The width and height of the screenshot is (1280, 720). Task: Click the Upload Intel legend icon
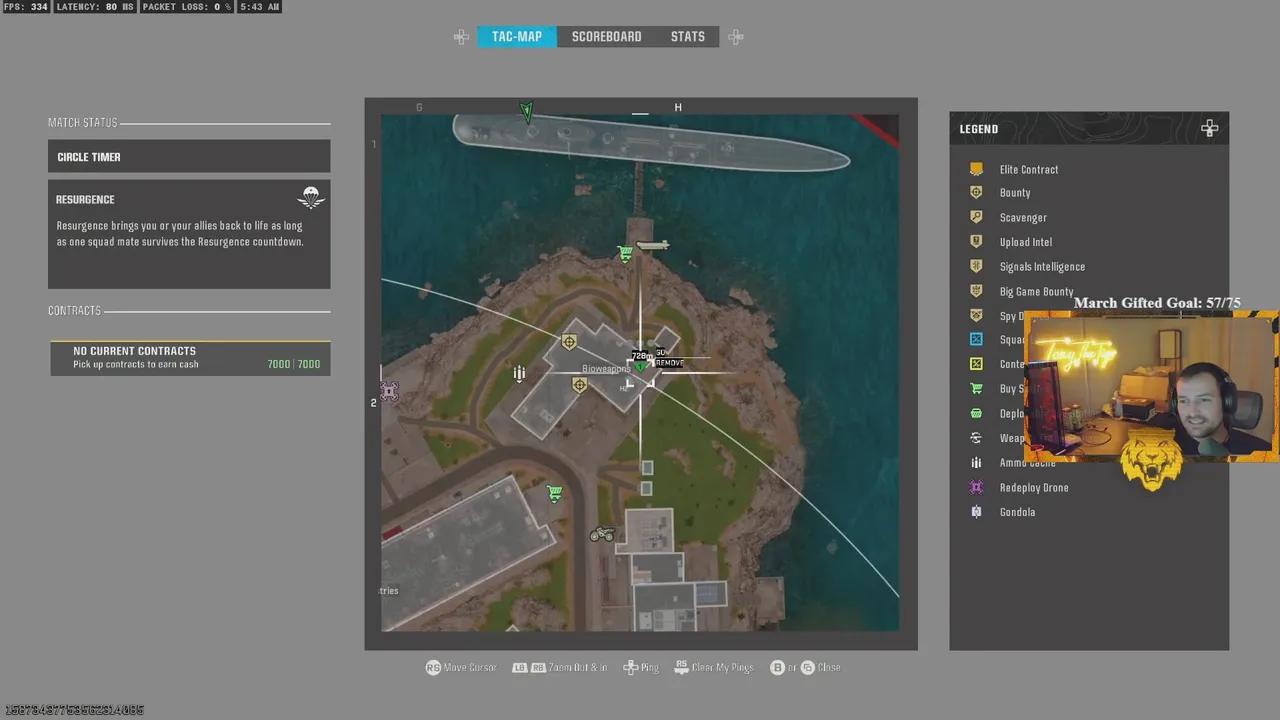click(976, 242)
